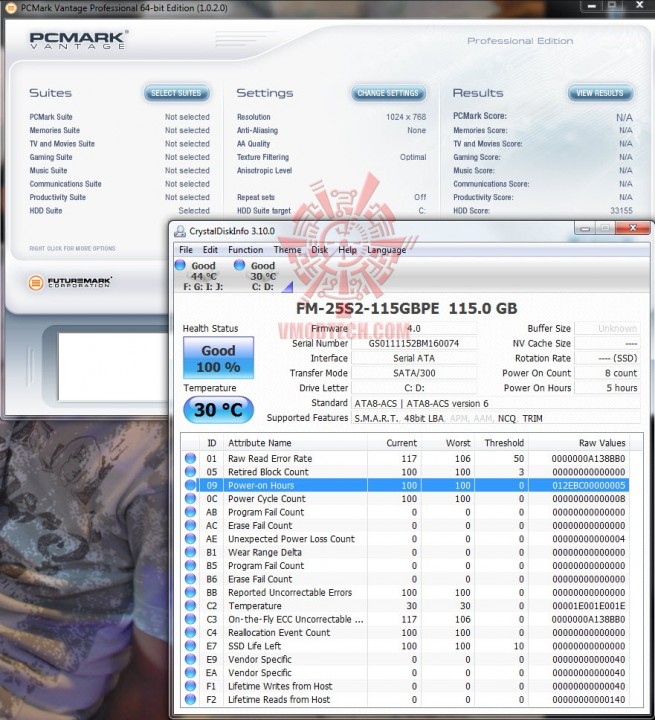Click the Firmware field showing 4.0
This screenshot has width=655, height=720.
tap(413, 328)
